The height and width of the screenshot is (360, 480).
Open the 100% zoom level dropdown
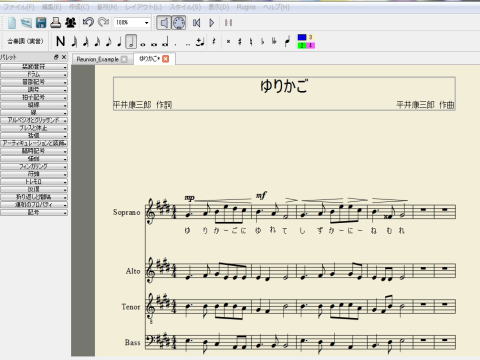tap(132, 23)
